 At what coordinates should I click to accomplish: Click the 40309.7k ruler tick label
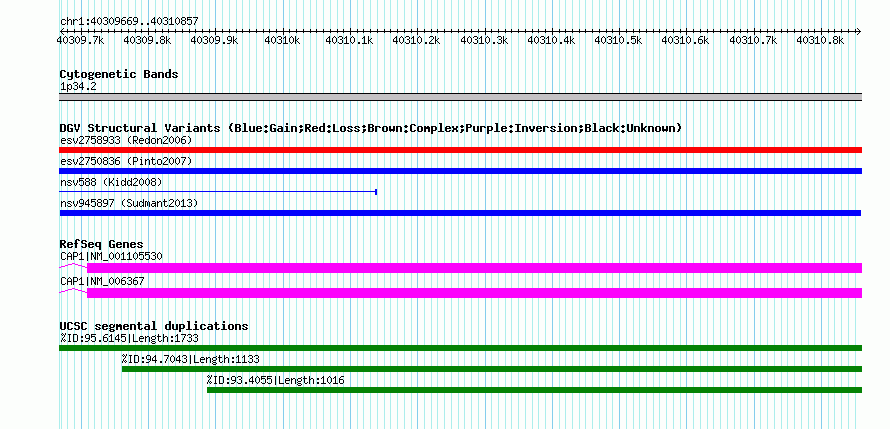click(80, 40)
